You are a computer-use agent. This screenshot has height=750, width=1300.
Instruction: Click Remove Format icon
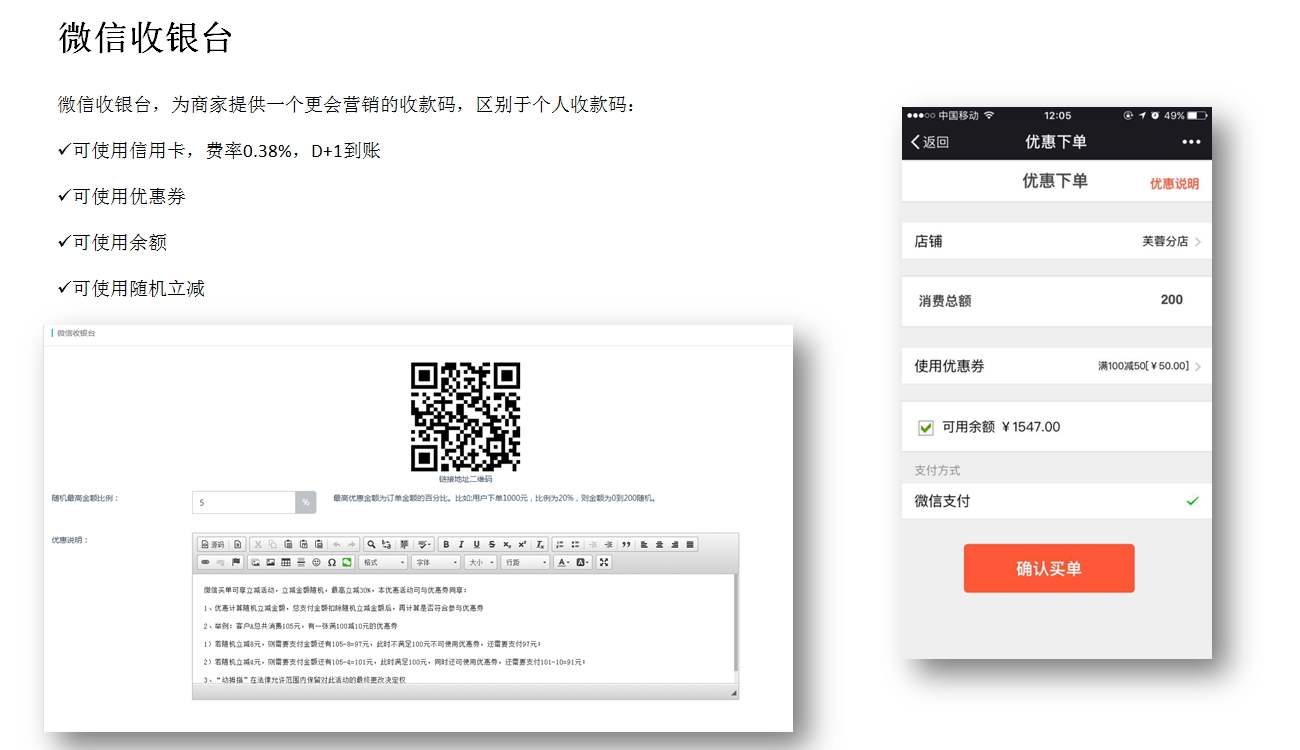click(x=540, y=544)
